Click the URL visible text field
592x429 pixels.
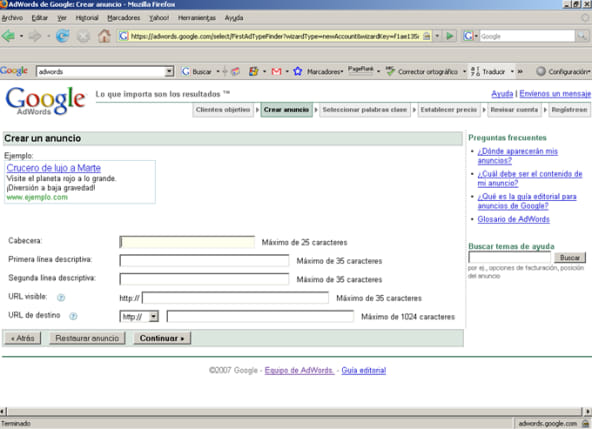coord(235,298)
